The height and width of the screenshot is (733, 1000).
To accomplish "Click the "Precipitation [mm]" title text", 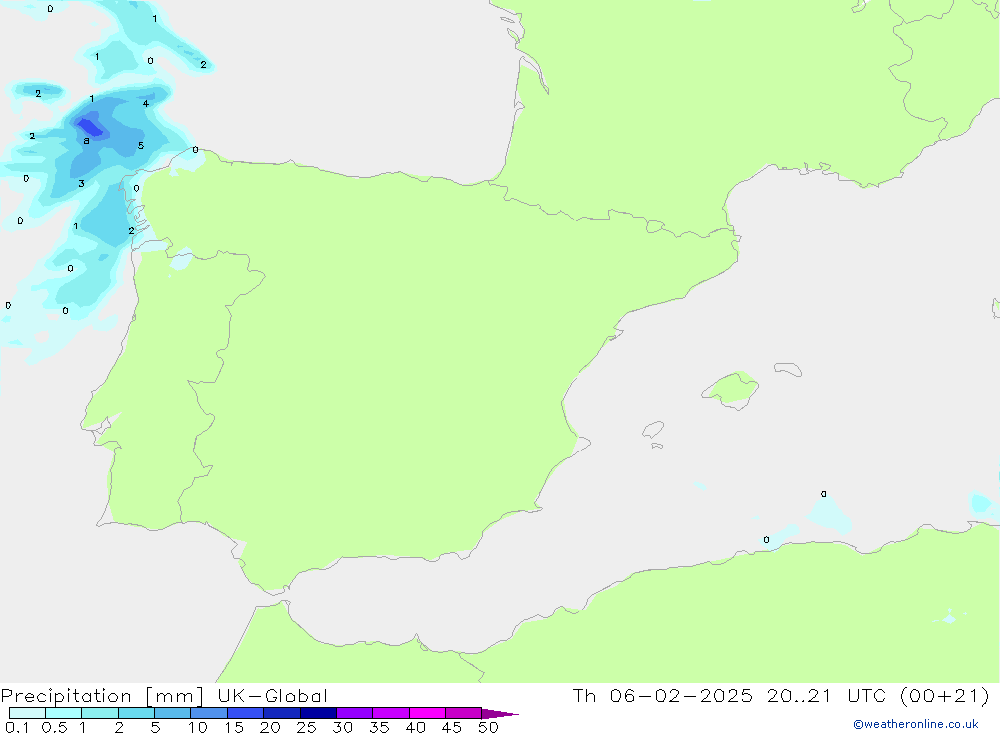I will pyautogui.click(x=102, y=696).
